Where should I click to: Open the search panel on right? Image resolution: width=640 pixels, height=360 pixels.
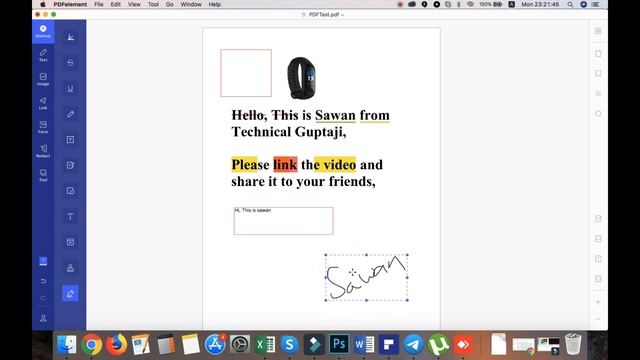click(x=598, y=113)
